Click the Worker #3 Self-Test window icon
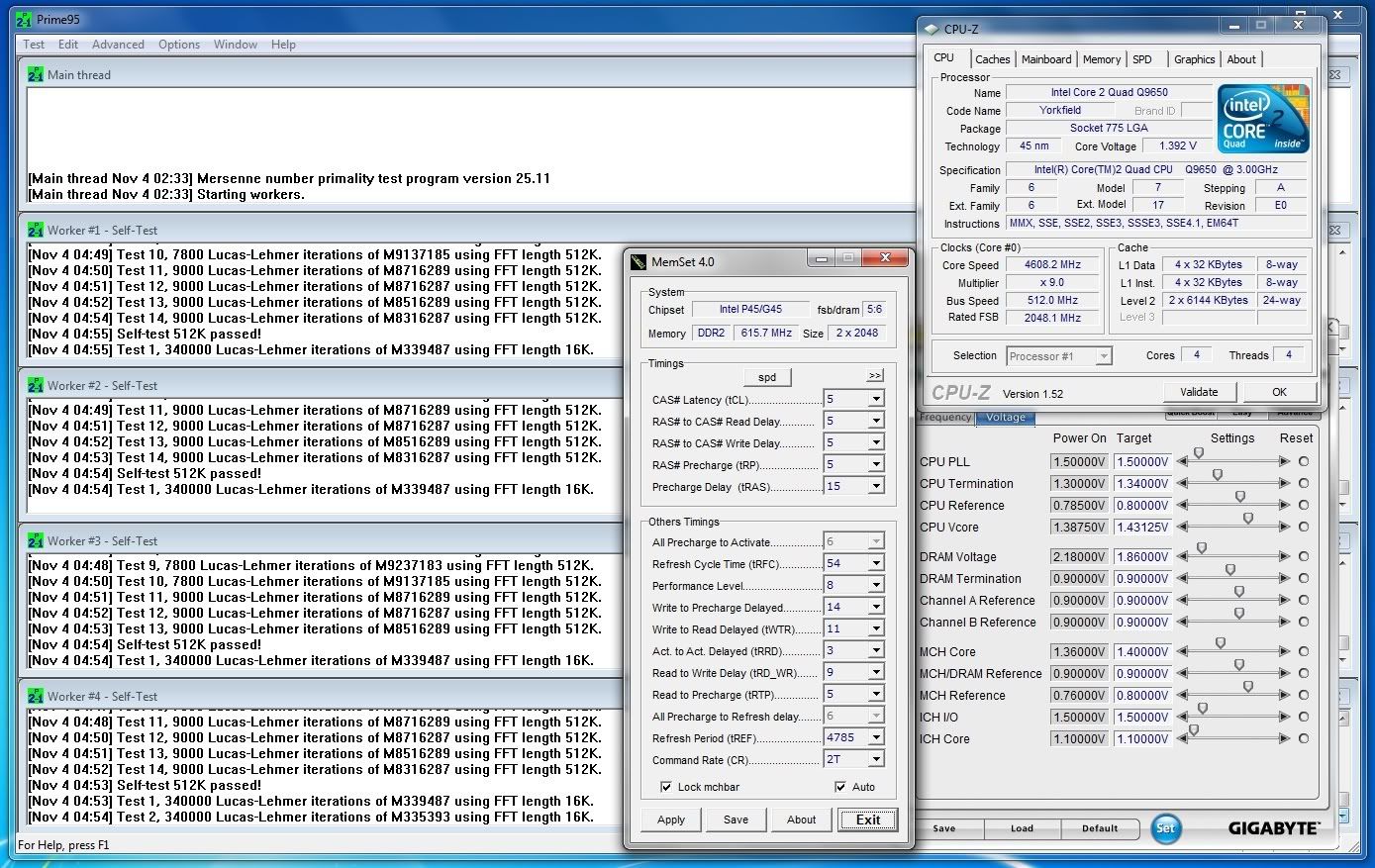The height and width of the screenshot is (868, 1375). (x=36, y=540)
